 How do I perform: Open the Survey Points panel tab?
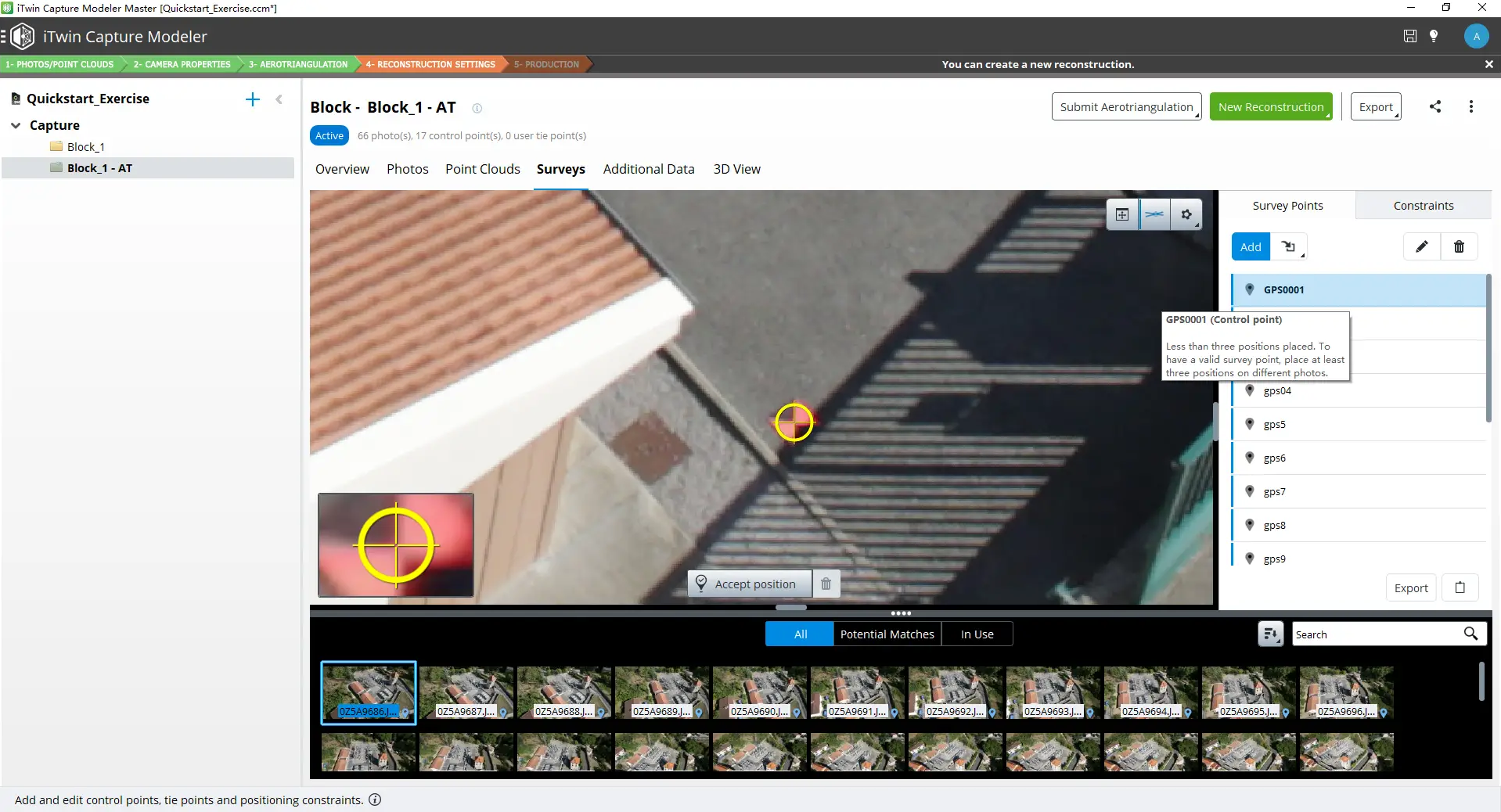(1287, 206)
